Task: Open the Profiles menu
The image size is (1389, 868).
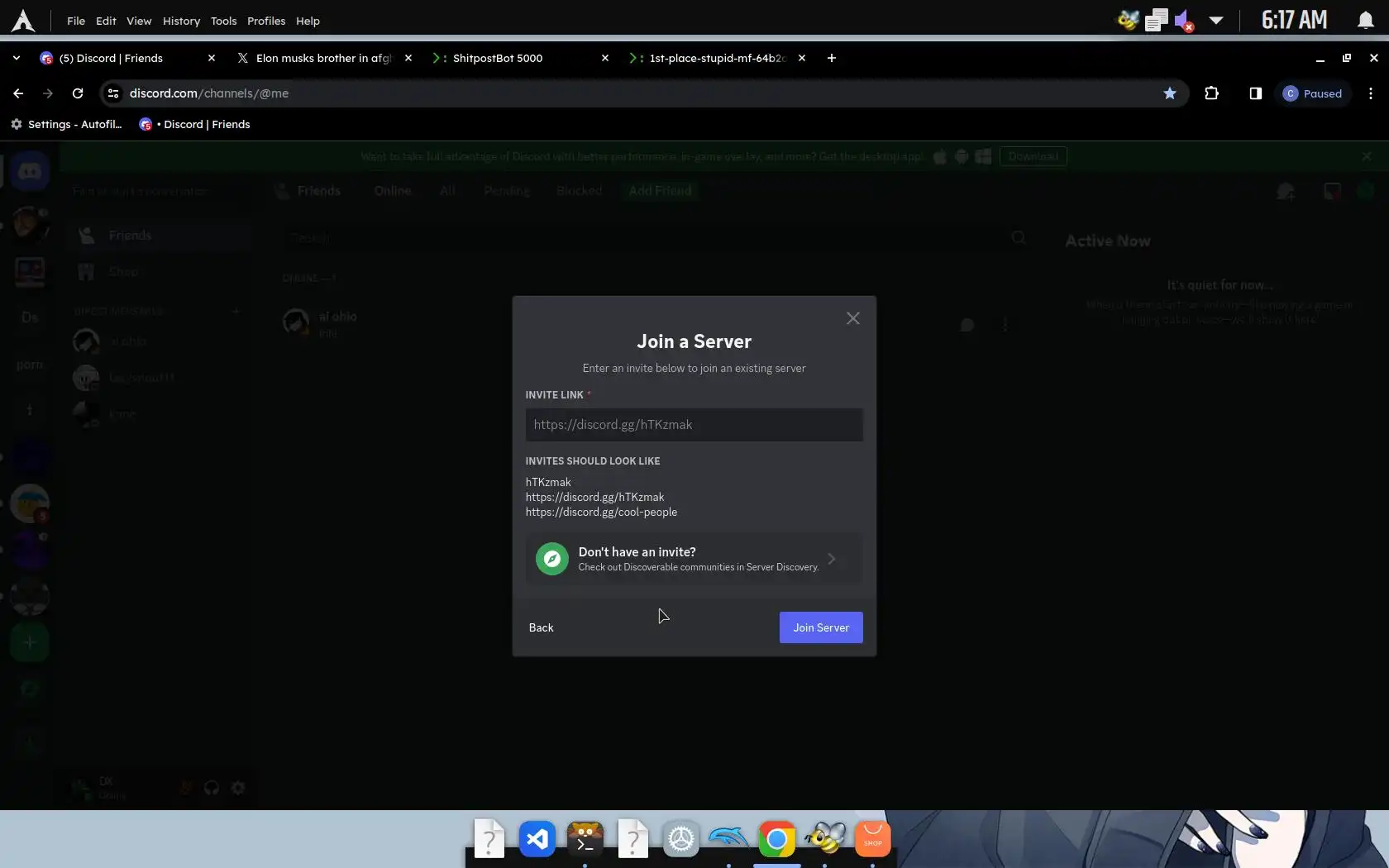Action: click(266, 21)
